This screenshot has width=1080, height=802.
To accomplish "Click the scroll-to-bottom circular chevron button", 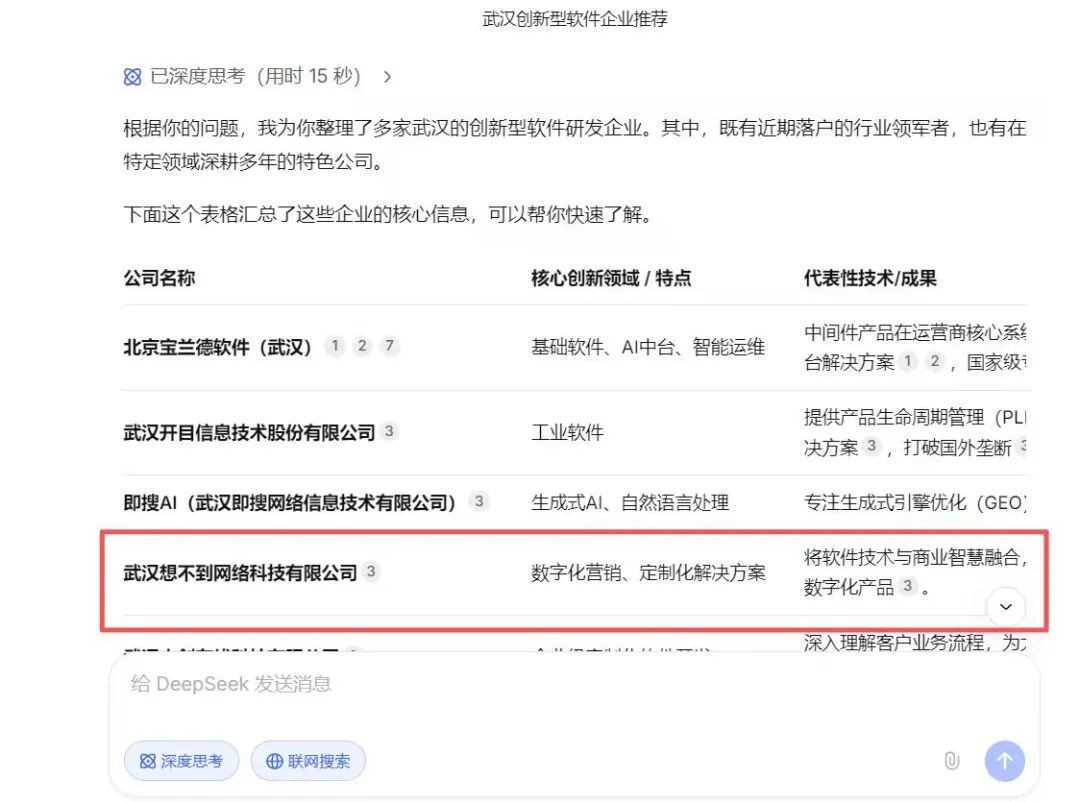I will [x=1006, y=607].
